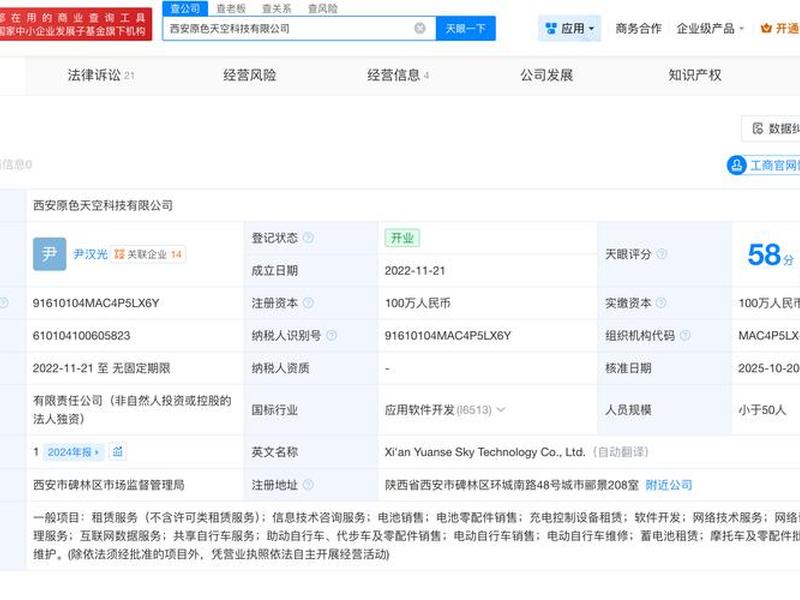Switch to 查老板 search tab

[231, 8]
